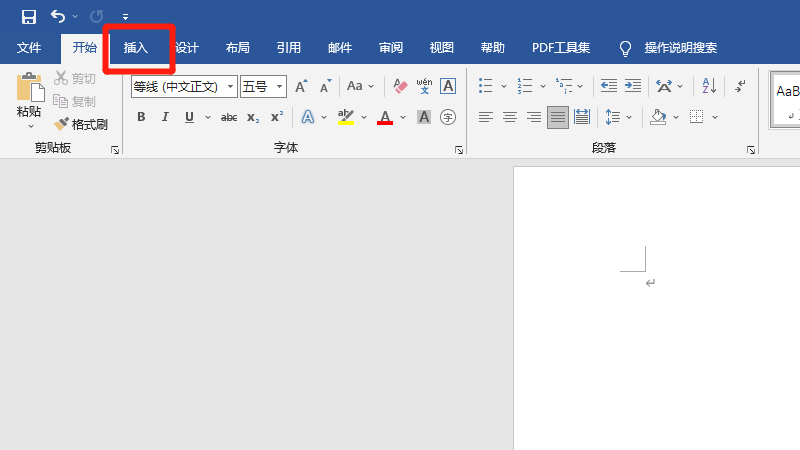This screenshot has width=800, height=450.
Task: Click the clear formatting eraser icon
Action: pos(399,87)
